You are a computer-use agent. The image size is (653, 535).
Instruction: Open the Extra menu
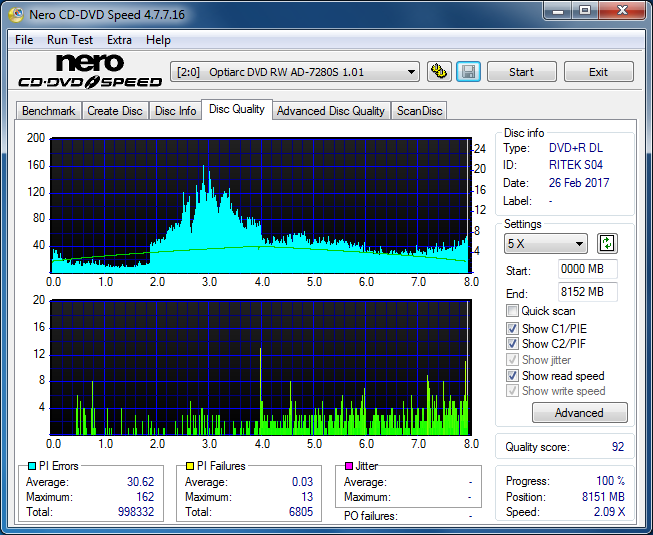[119, 40]
